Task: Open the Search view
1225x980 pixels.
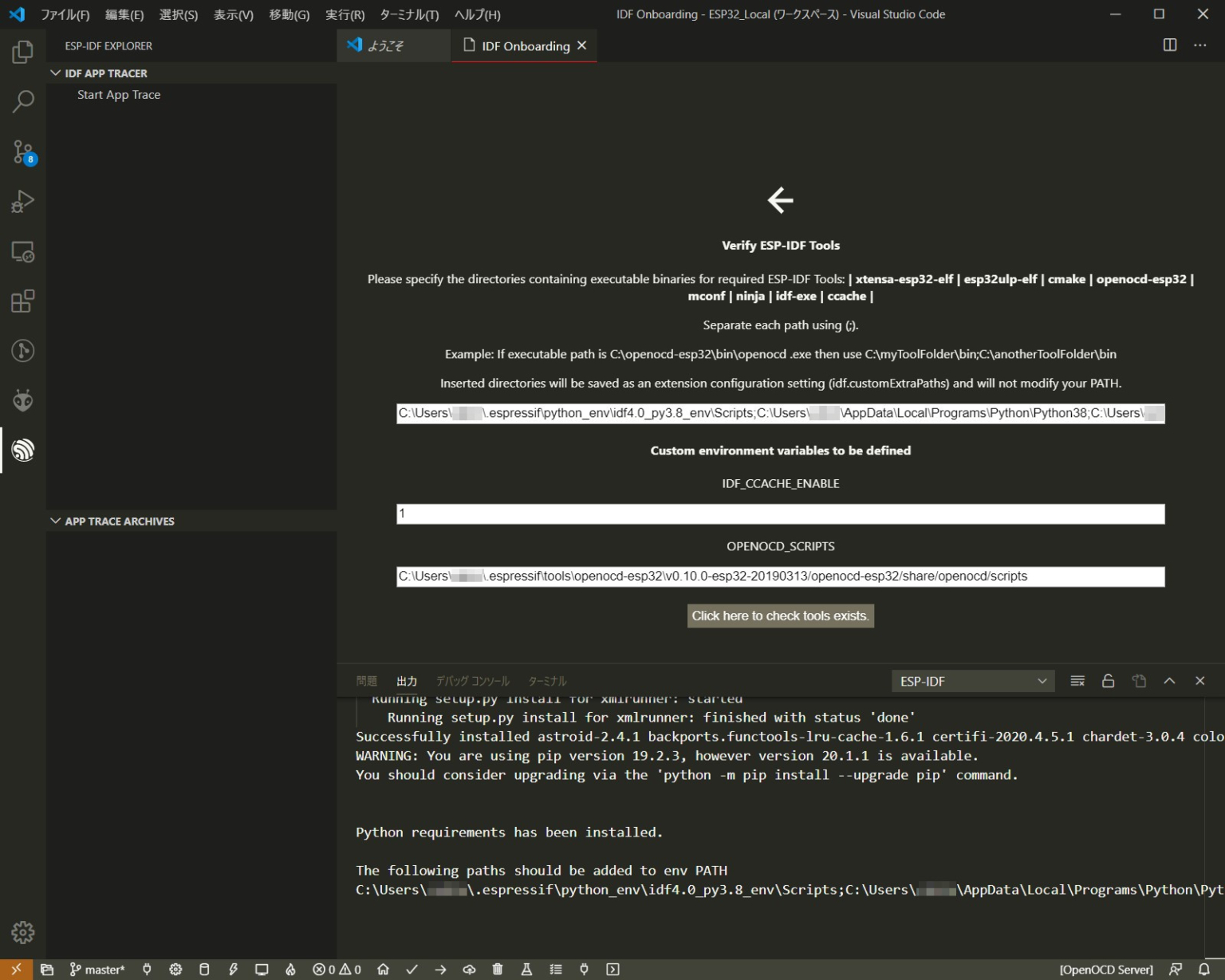Action: tap(22, 101)
